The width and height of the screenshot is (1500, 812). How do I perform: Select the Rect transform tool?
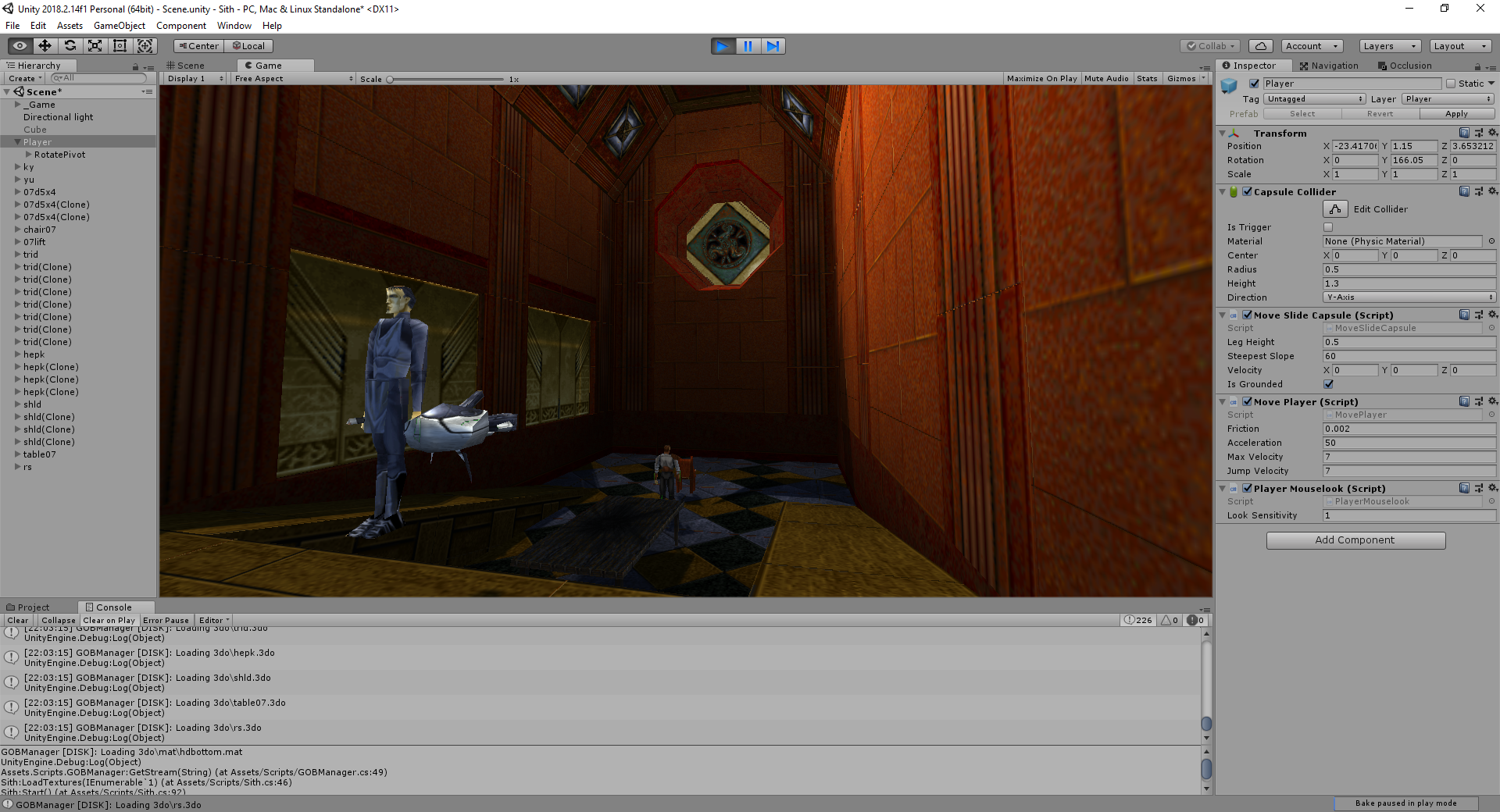click(x=120, y=46)
